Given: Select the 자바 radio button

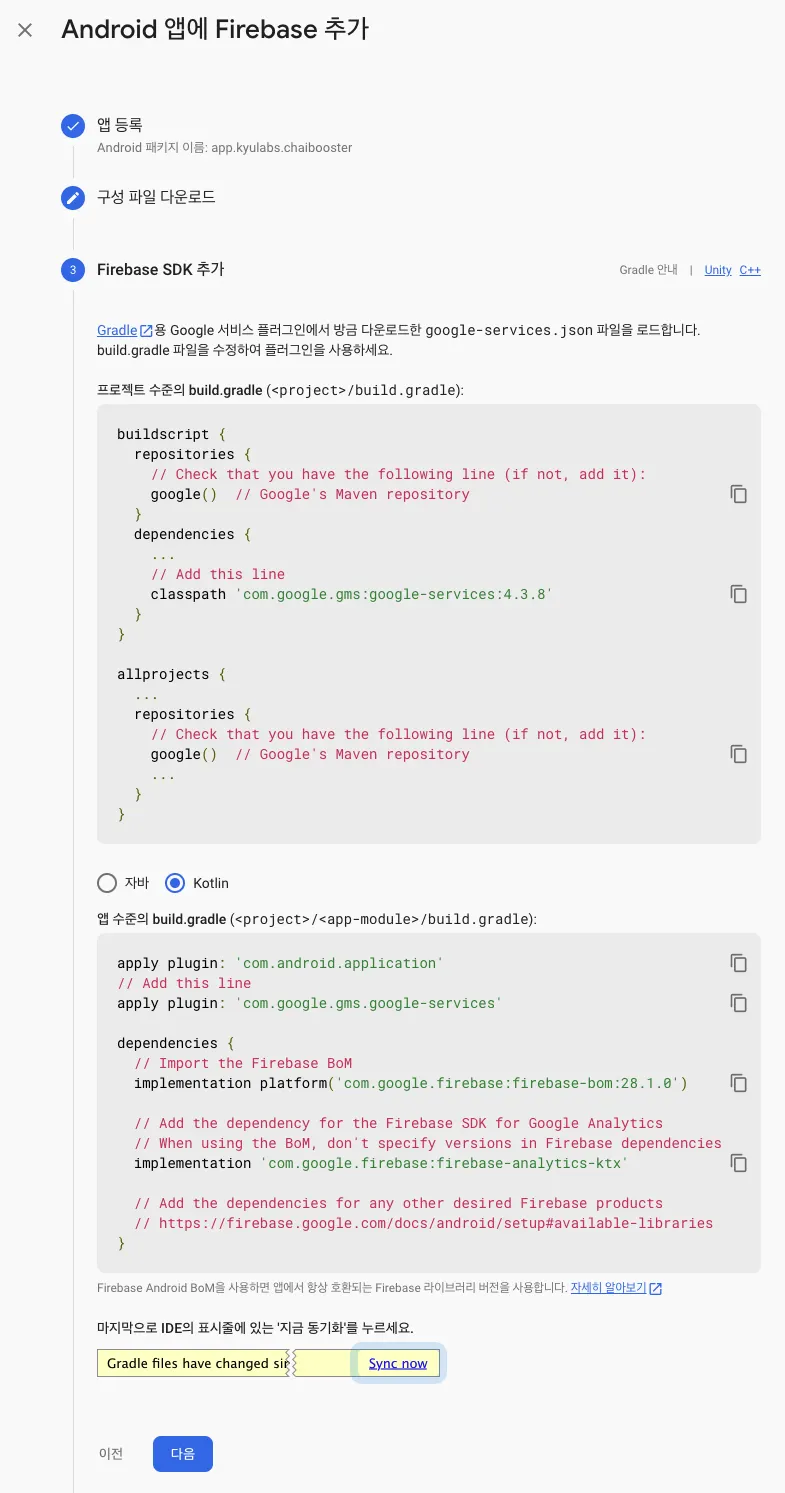Looking at the screenshot, I should [x=107, y=883].
